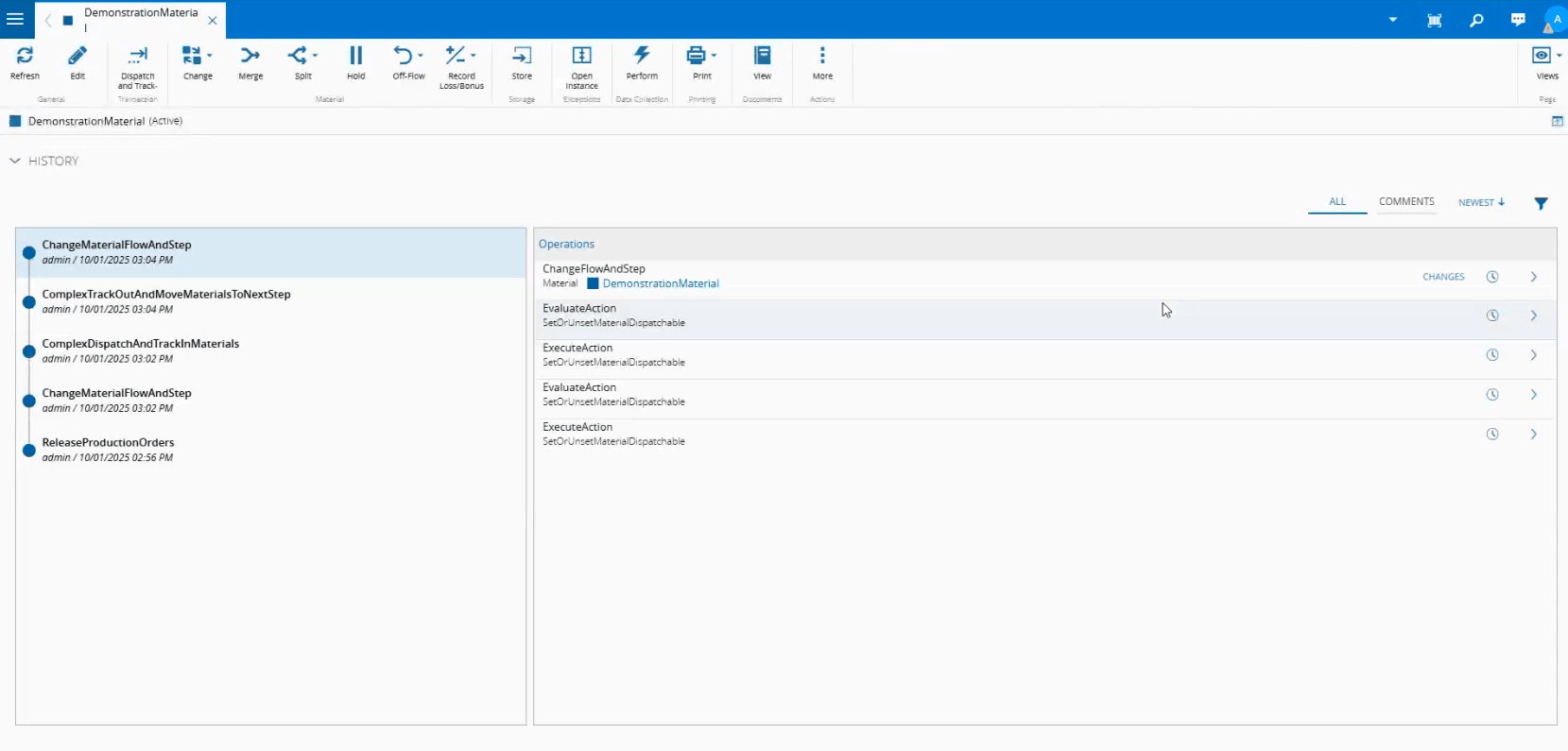The height and width of the screenshot is (751, 1568).
Task: Open the Split dropdown arrow
Action: tap(315, 55)
